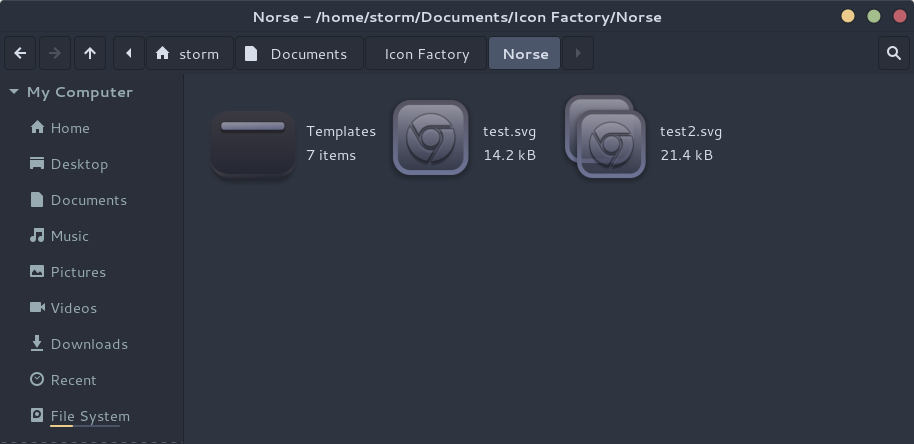Go back with the left arrow button
914x444 pixels.
click(x=20, y=54)
